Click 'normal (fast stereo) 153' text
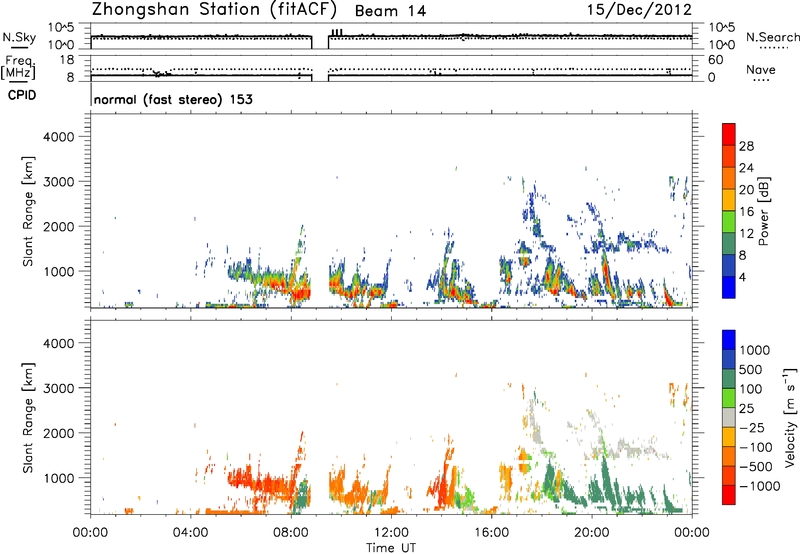The width and height of the screenshot is (800, 554). click(x=173, y=99)
